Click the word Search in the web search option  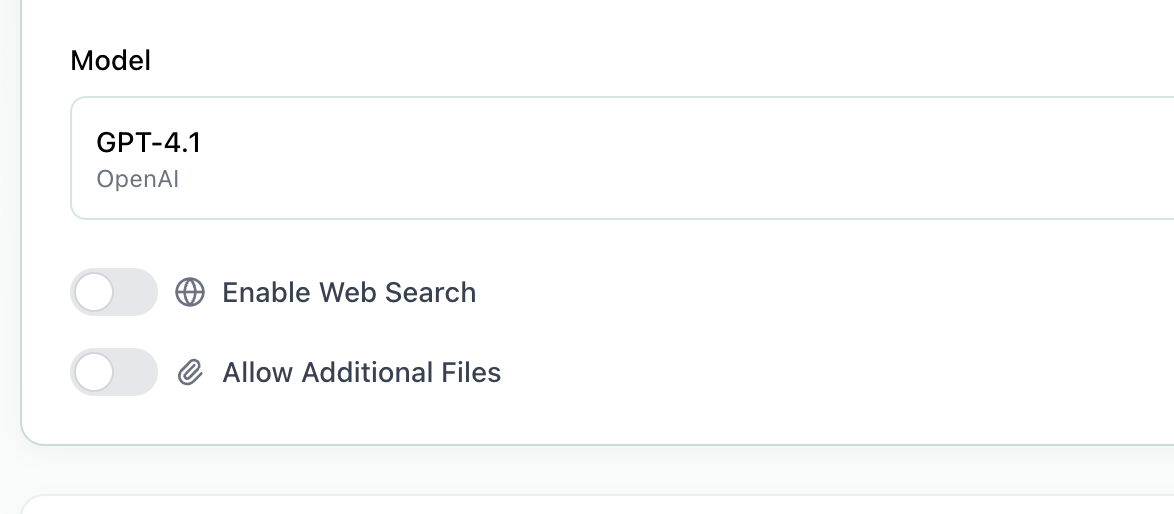pyautogui.click(x=431, y=292)
